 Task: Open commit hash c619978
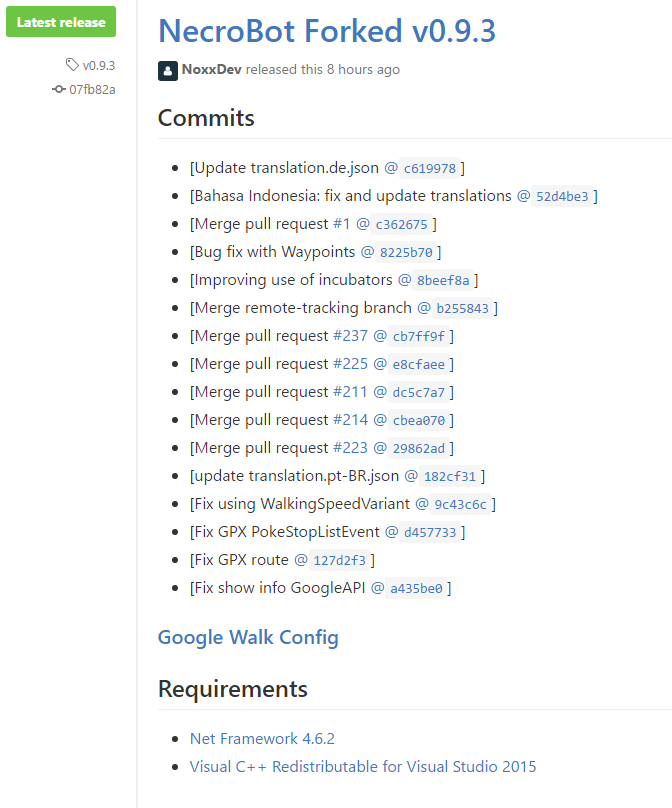click(430, 168)
